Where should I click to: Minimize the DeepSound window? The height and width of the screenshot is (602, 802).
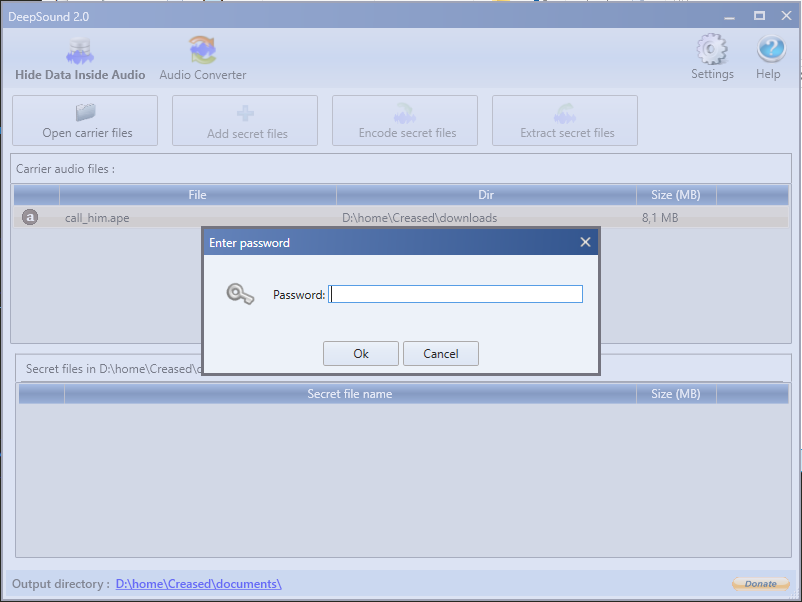coord(729,17)
